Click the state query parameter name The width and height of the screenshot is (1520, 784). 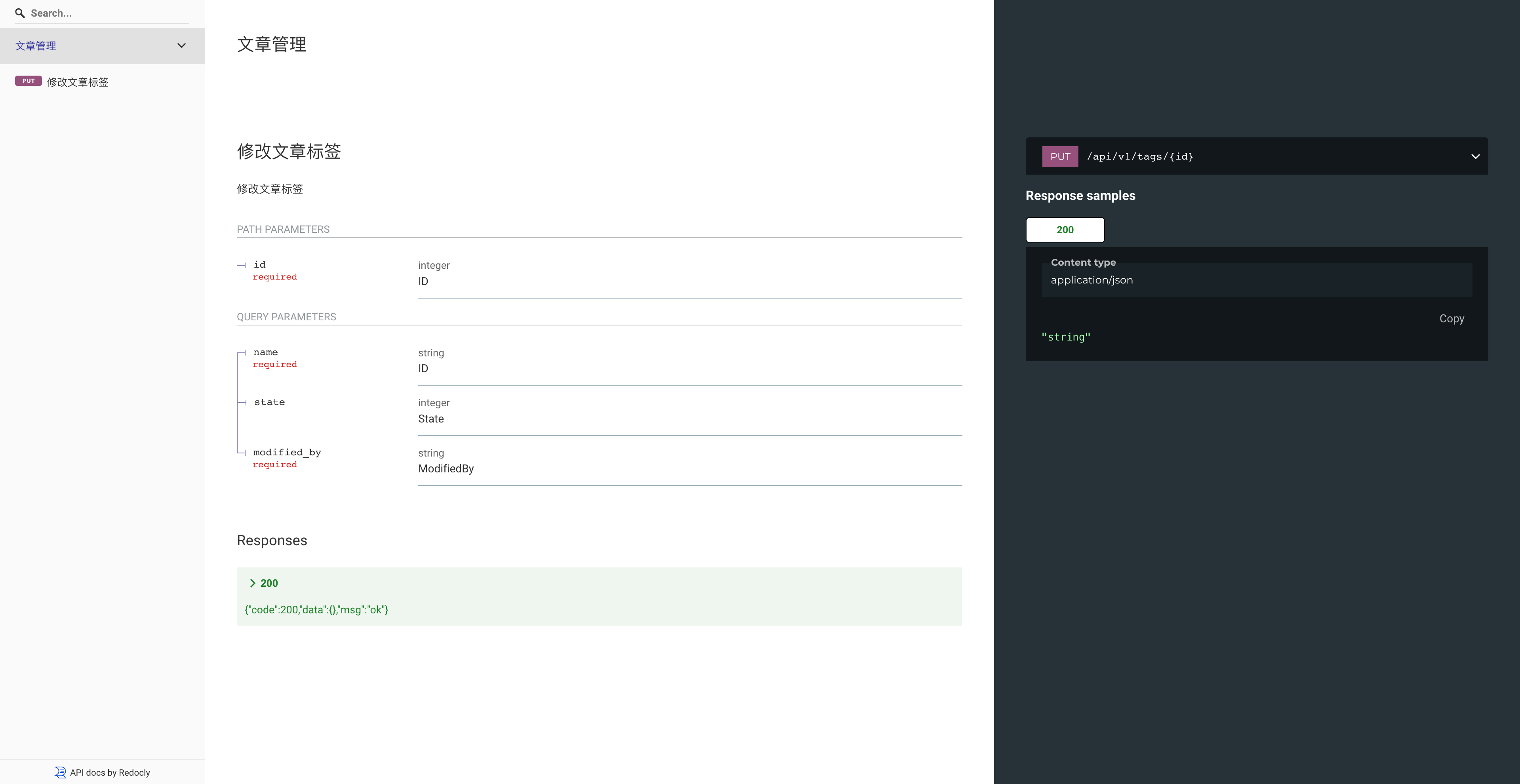(x=269, y=402)
